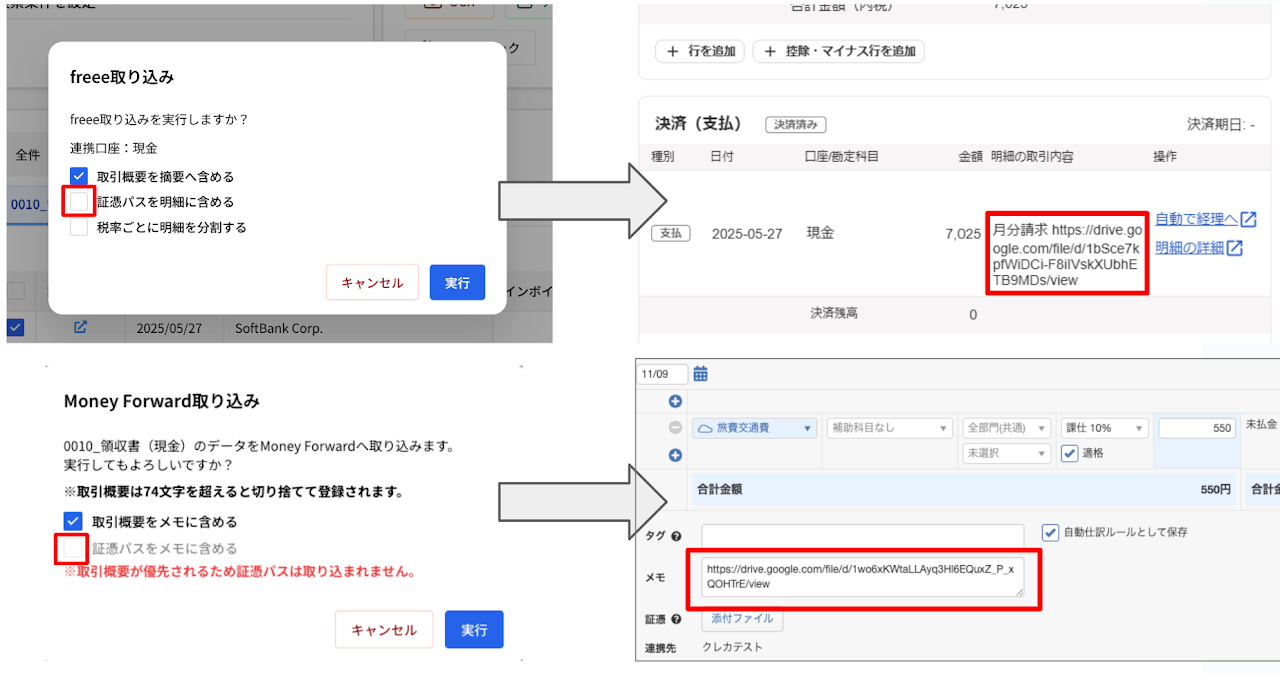
Task: Enable 税率ごとに明細を分割する checkbox
Action: pos(78,227)
